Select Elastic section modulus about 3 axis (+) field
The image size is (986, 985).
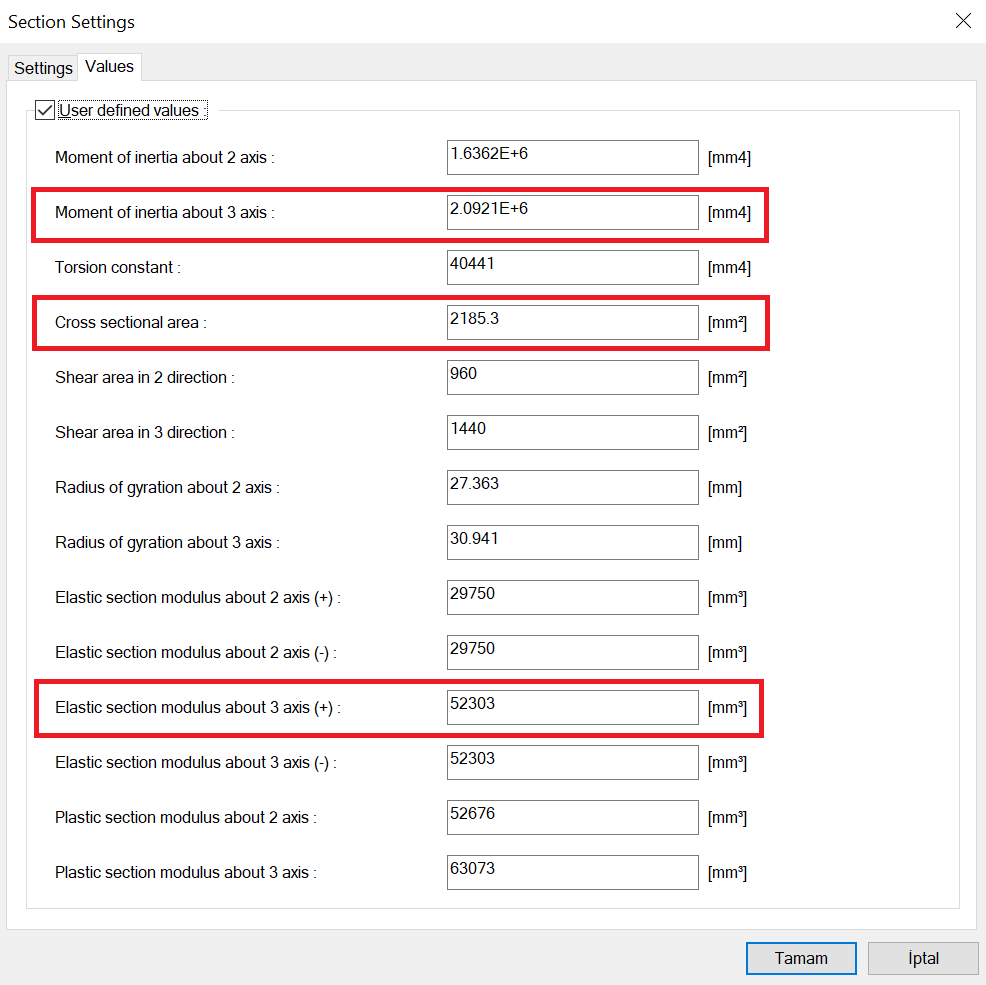pyautogui.click(x=572, y=707)
